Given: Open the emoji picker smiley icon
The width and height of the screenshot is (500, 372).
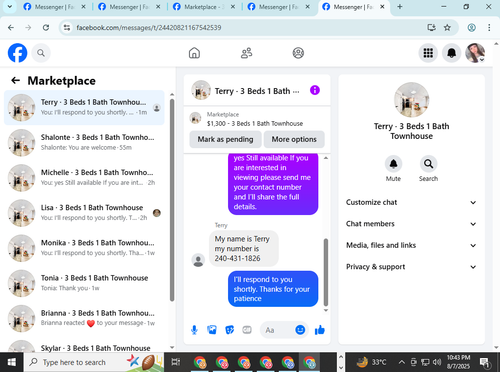Looking at the screenshot, I should click(300, 330).
